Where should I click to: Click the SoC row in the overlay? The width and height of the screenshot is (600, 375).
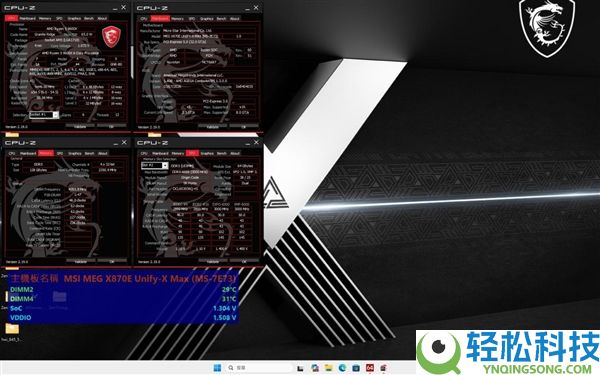[123, 308]
